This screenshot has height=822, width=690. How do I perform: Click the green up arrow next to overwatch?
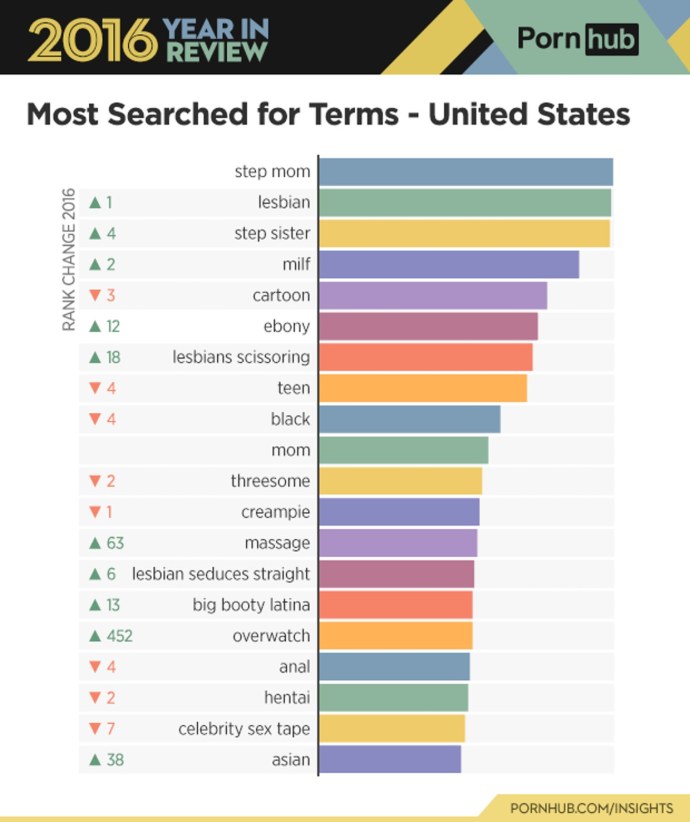click(x=95, y=636)
